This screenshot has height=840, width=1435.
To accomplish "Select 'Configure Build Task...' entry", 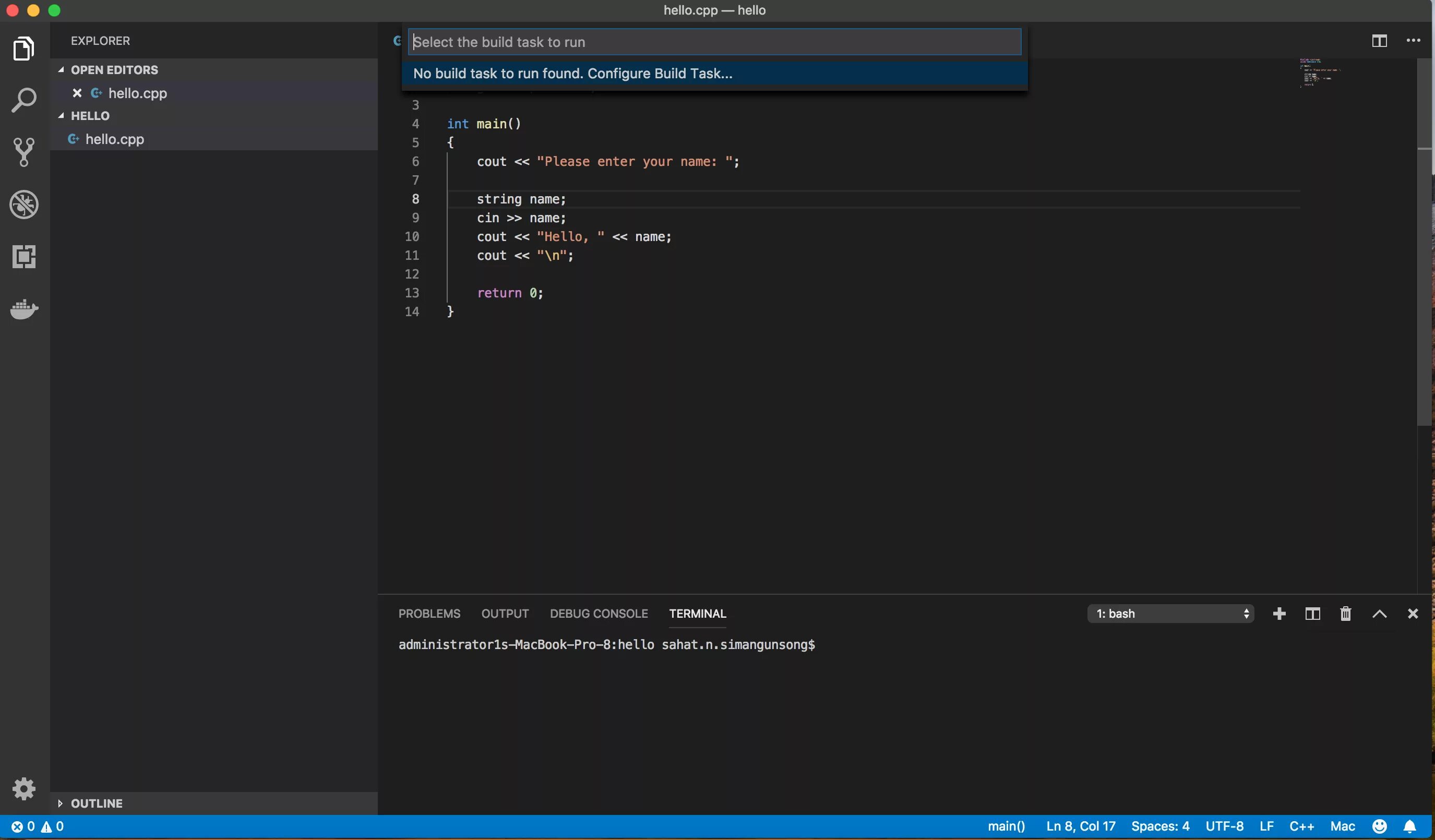I will [572, 74].
